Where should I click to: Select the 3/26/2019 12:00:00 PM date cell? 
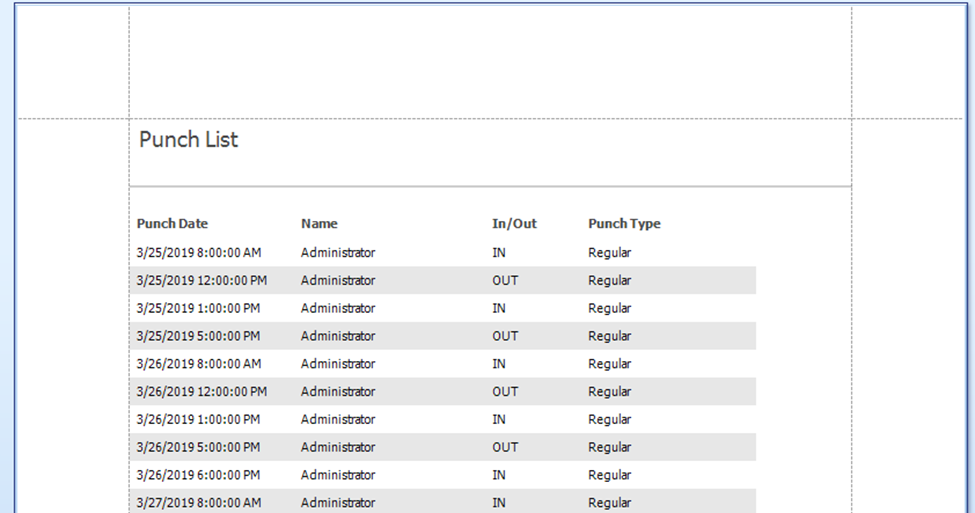[x=202, y=392]
